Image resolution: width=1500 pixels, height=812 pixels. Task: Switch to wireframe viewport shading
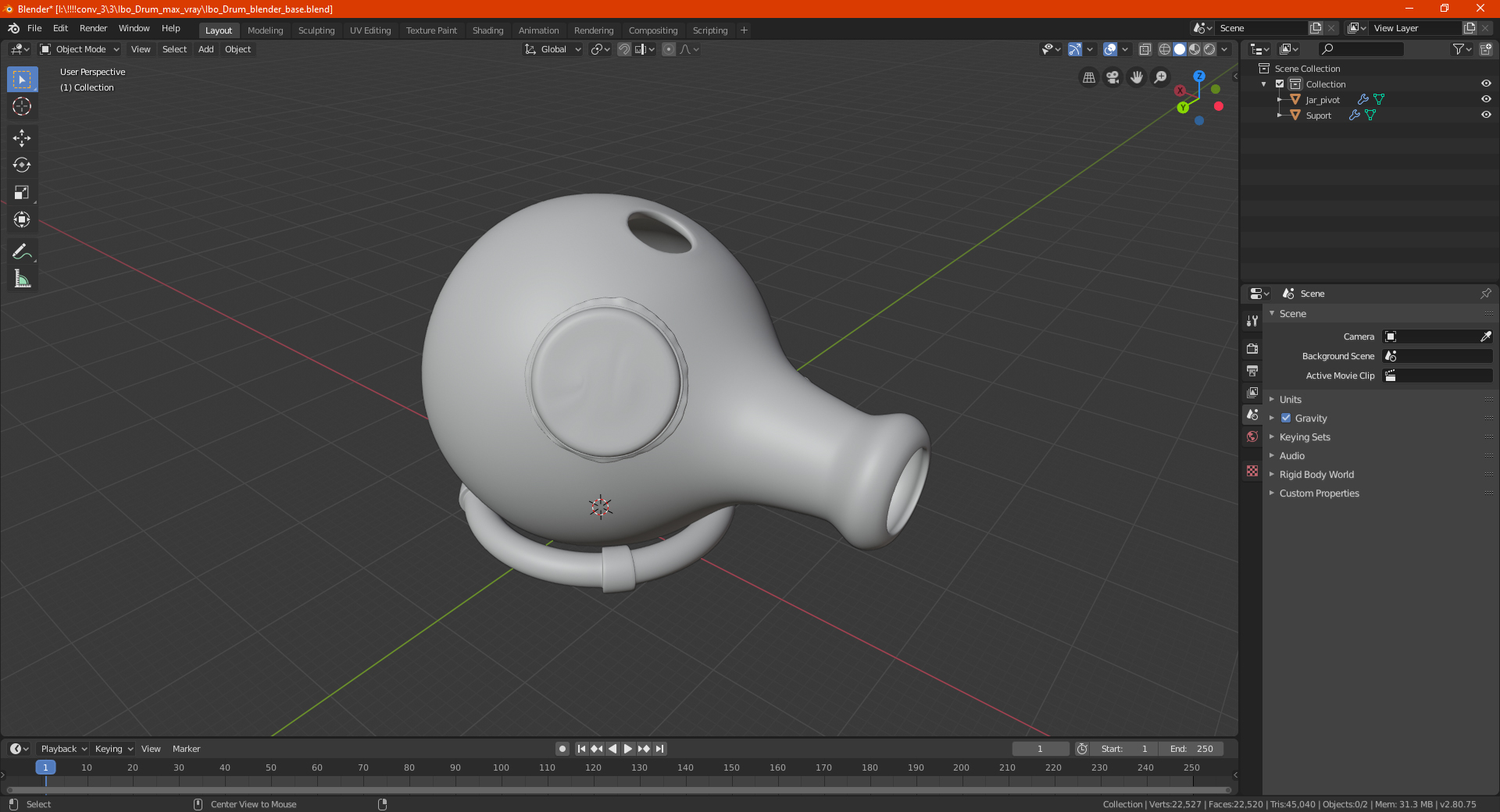click(x=1165, y=49)
